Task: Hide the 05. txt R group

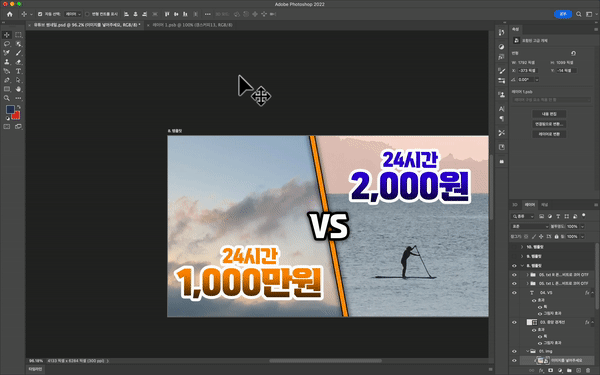Action: [514, 275]
